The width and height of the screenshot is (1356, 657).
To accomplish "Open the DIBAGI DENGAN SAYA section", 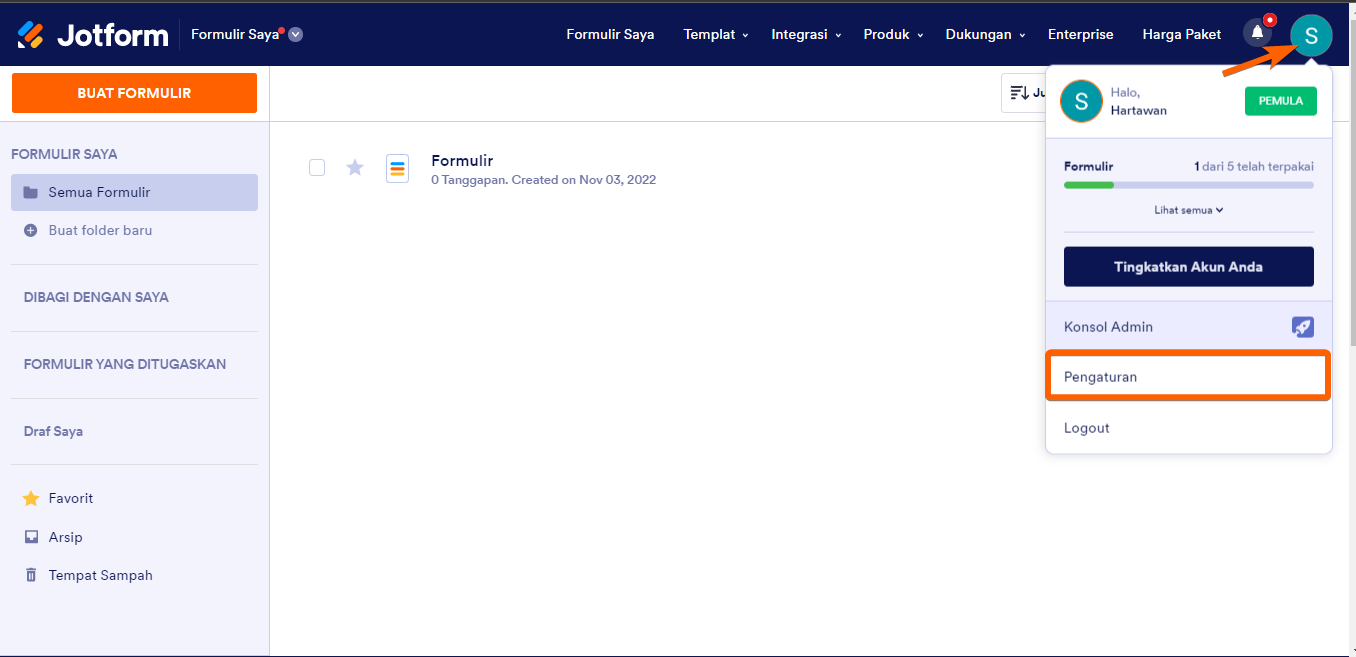I will pyautogui.click(x=96, y=297).
